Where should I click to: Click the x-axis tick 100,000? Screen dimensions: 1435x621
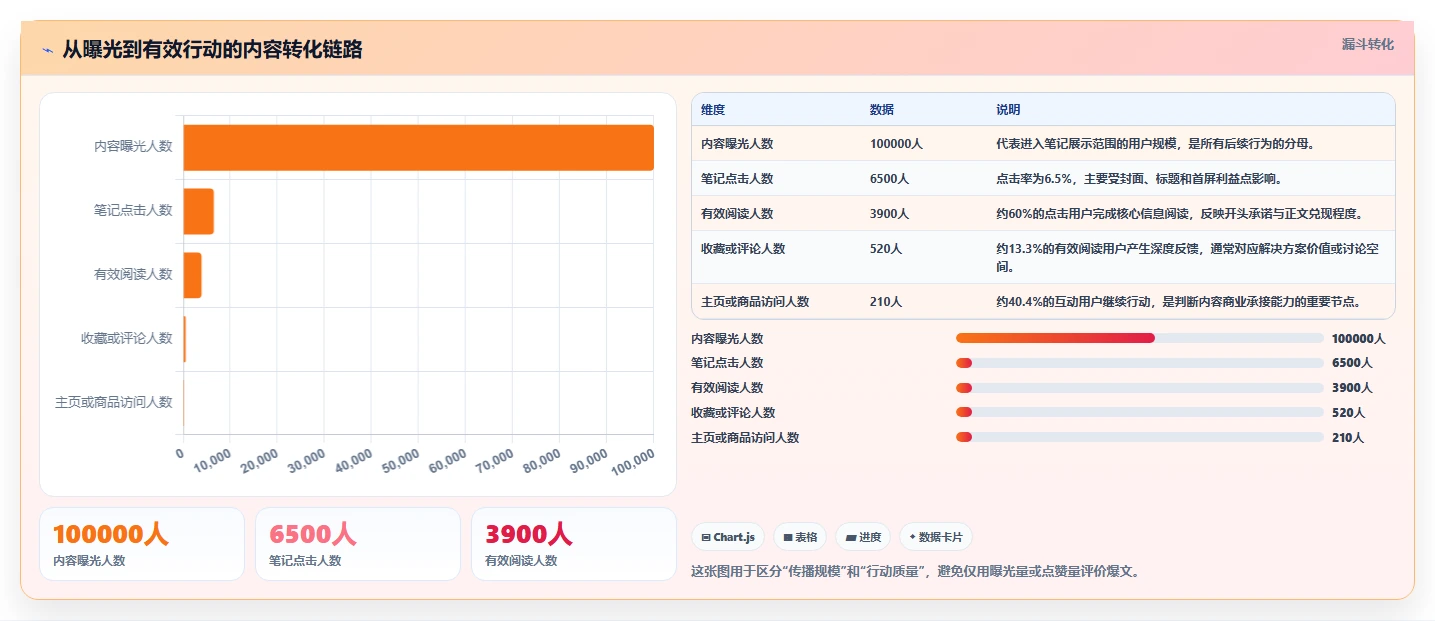[x=631, y=461]
